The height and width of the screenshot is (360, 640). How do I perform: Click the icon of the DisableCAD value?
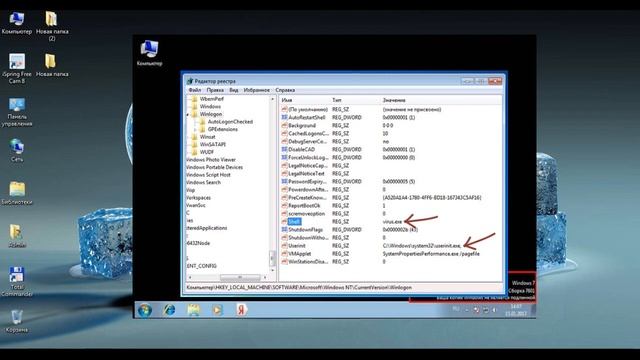click(284, 149)
